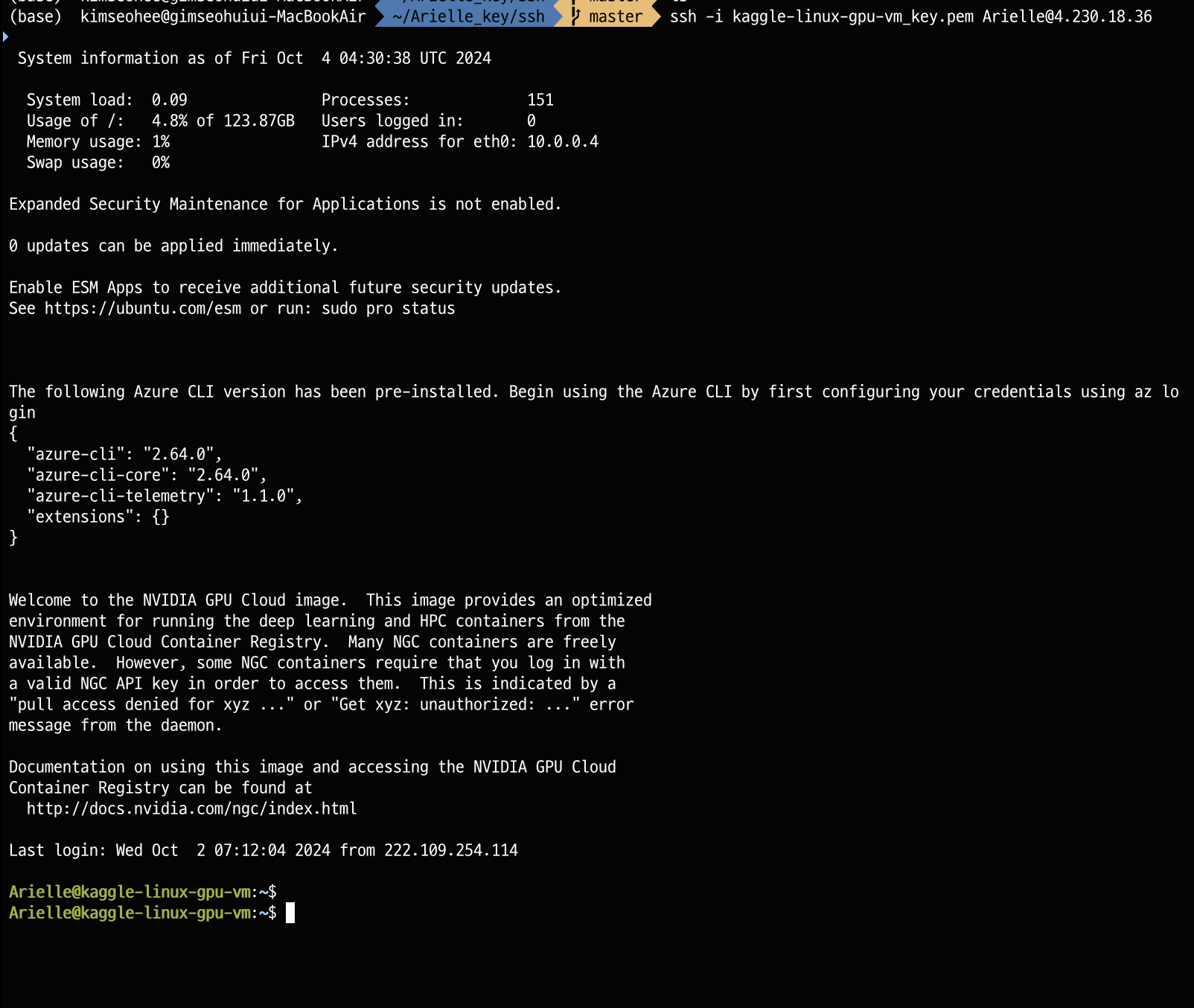Click the Processes count 151

[x=540, y=100]
